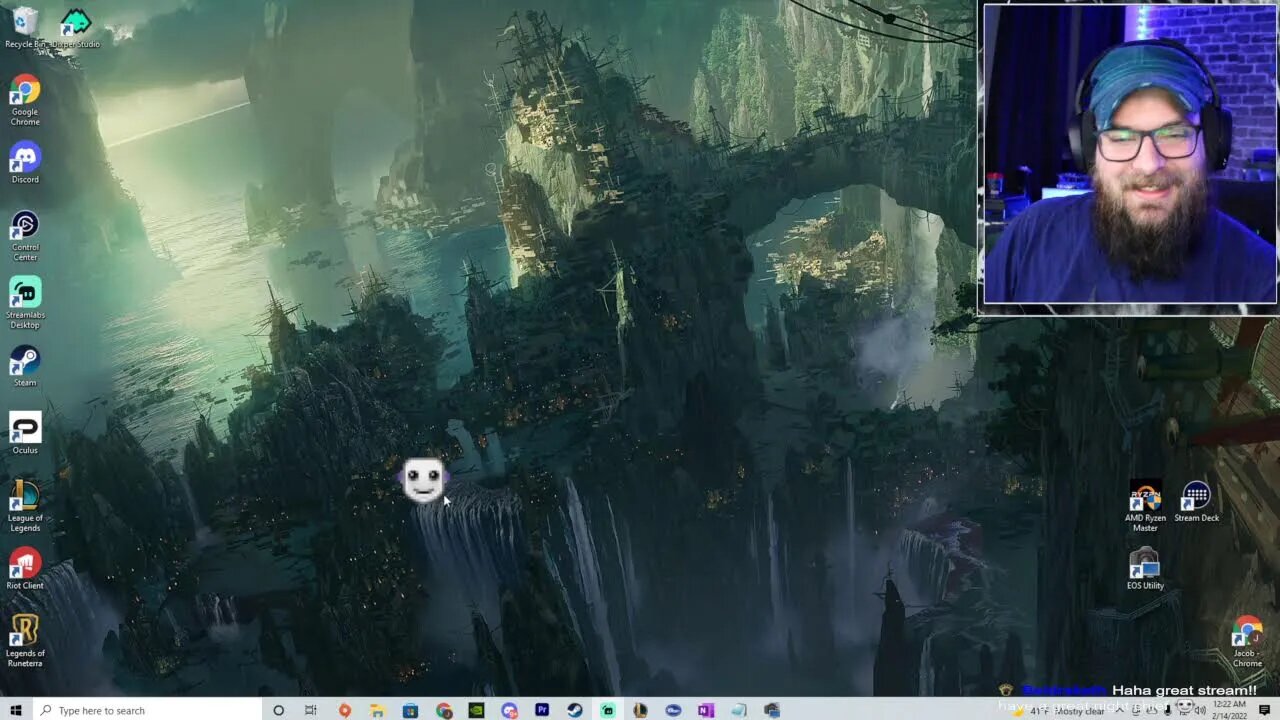Open League of Legends from the taskbar
Viewport: 1280px width, 720px height.
tap(640, 710)
